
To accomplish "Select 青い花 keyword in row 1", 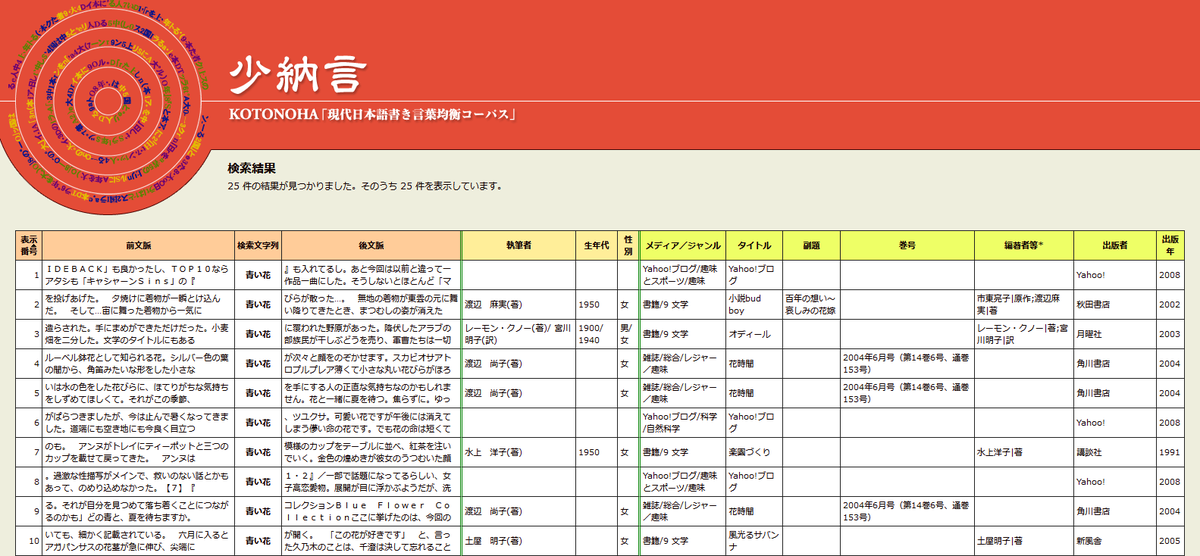I will (257, 275).
